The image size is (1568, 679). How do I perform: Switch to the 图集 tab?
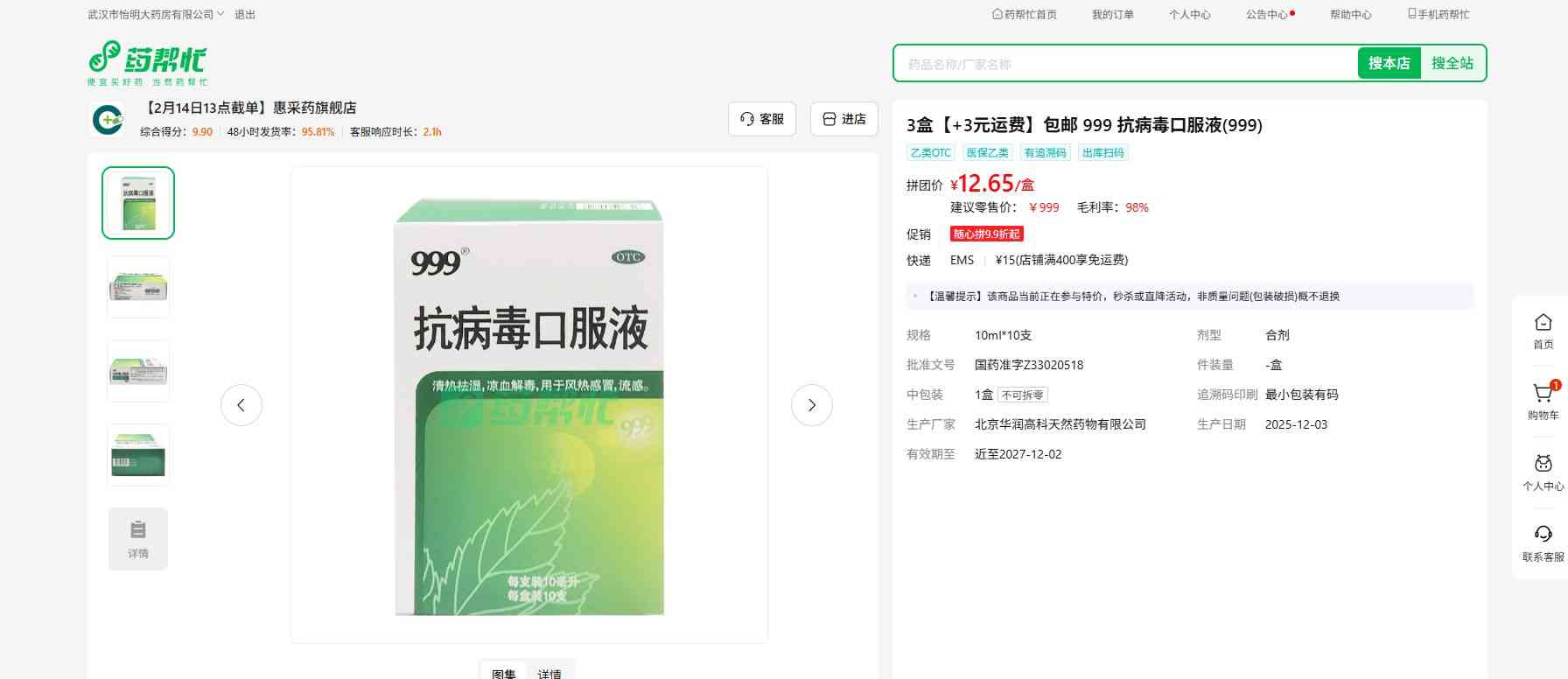[x=504, y=672]
